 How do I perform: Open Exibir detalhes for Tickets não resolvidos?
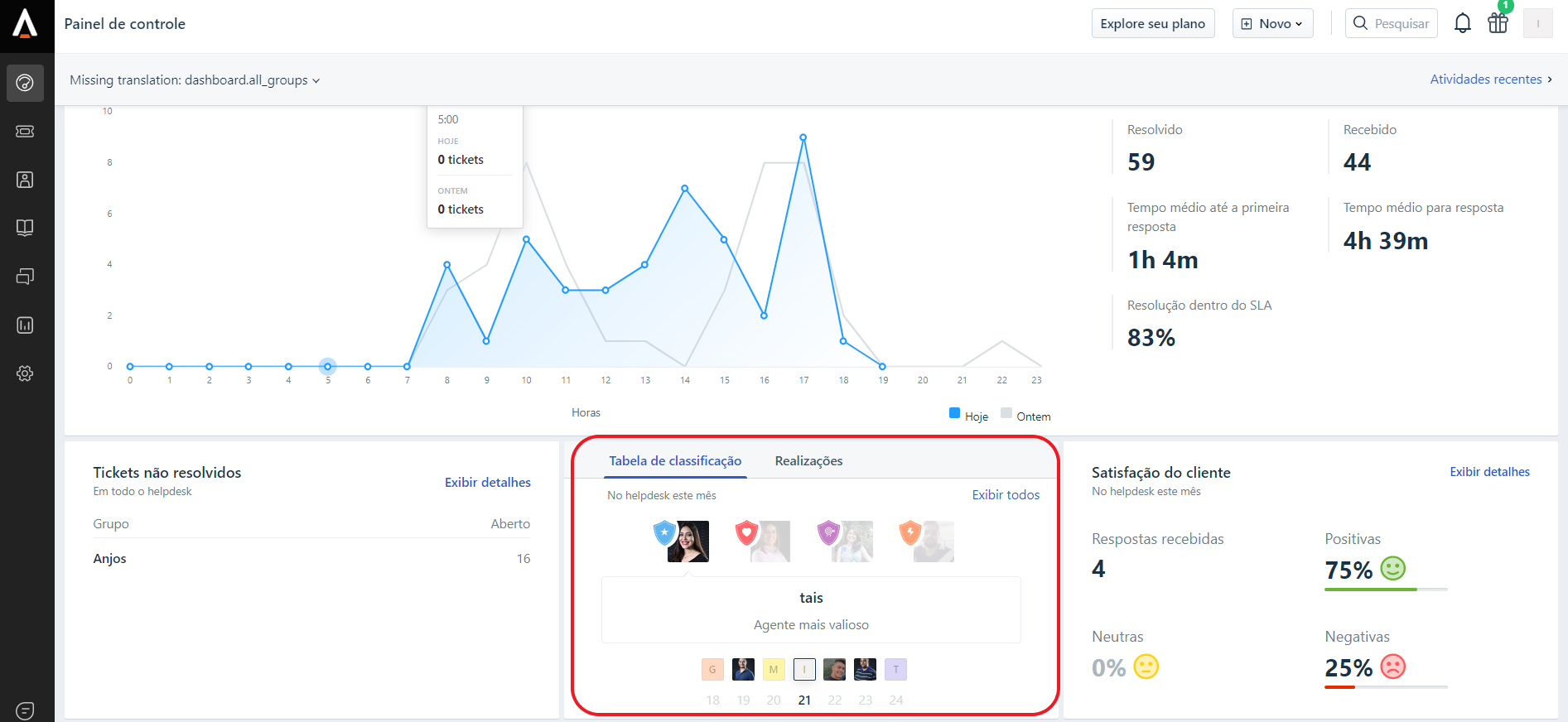point(487,483)
